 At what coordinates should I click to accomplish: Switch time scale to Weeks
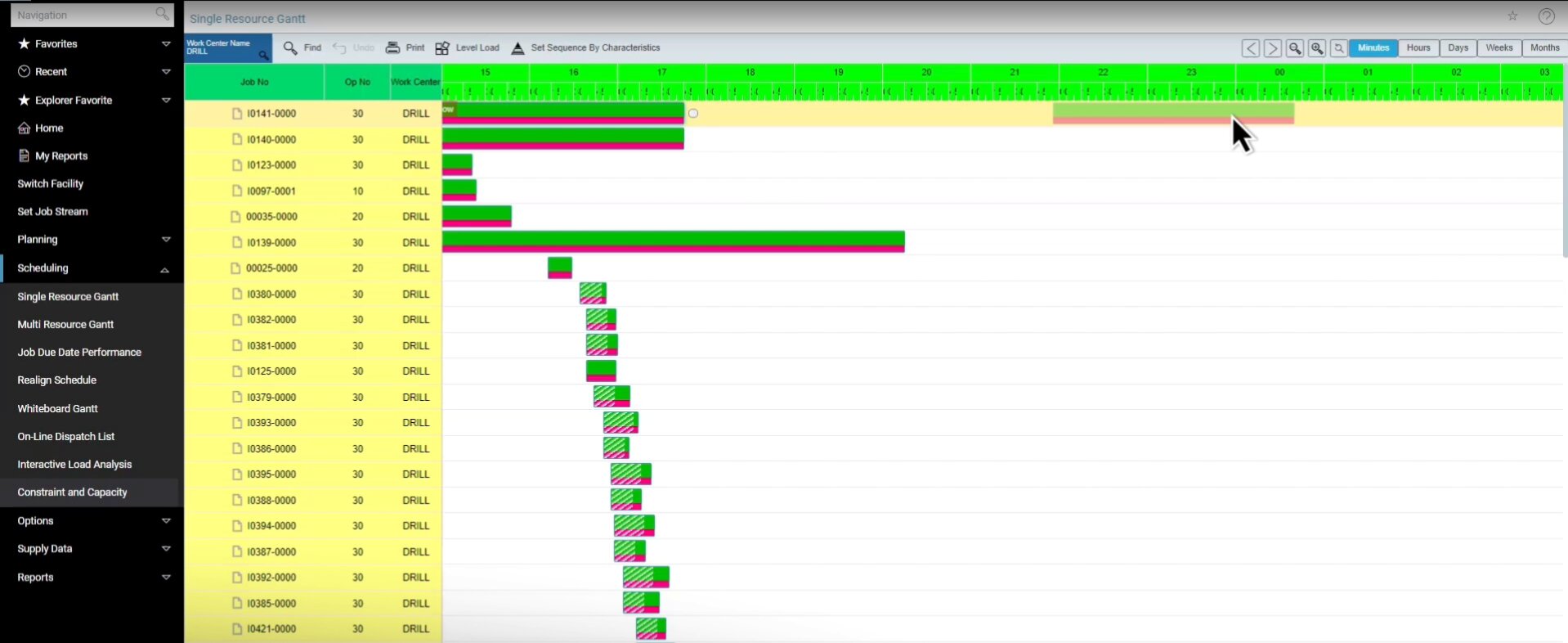1499,48
